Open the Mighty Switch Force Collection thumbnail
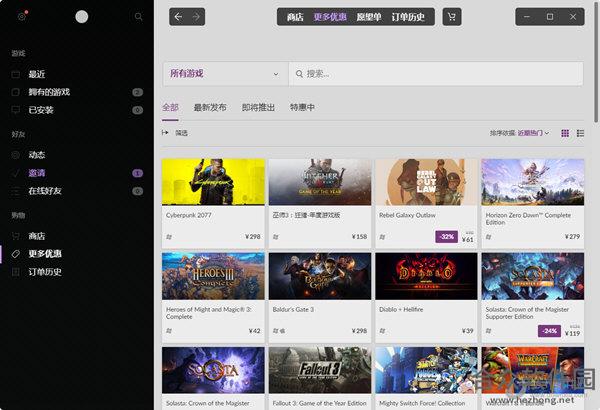Viewport: 600px width, 410px height. pos(426,370)
